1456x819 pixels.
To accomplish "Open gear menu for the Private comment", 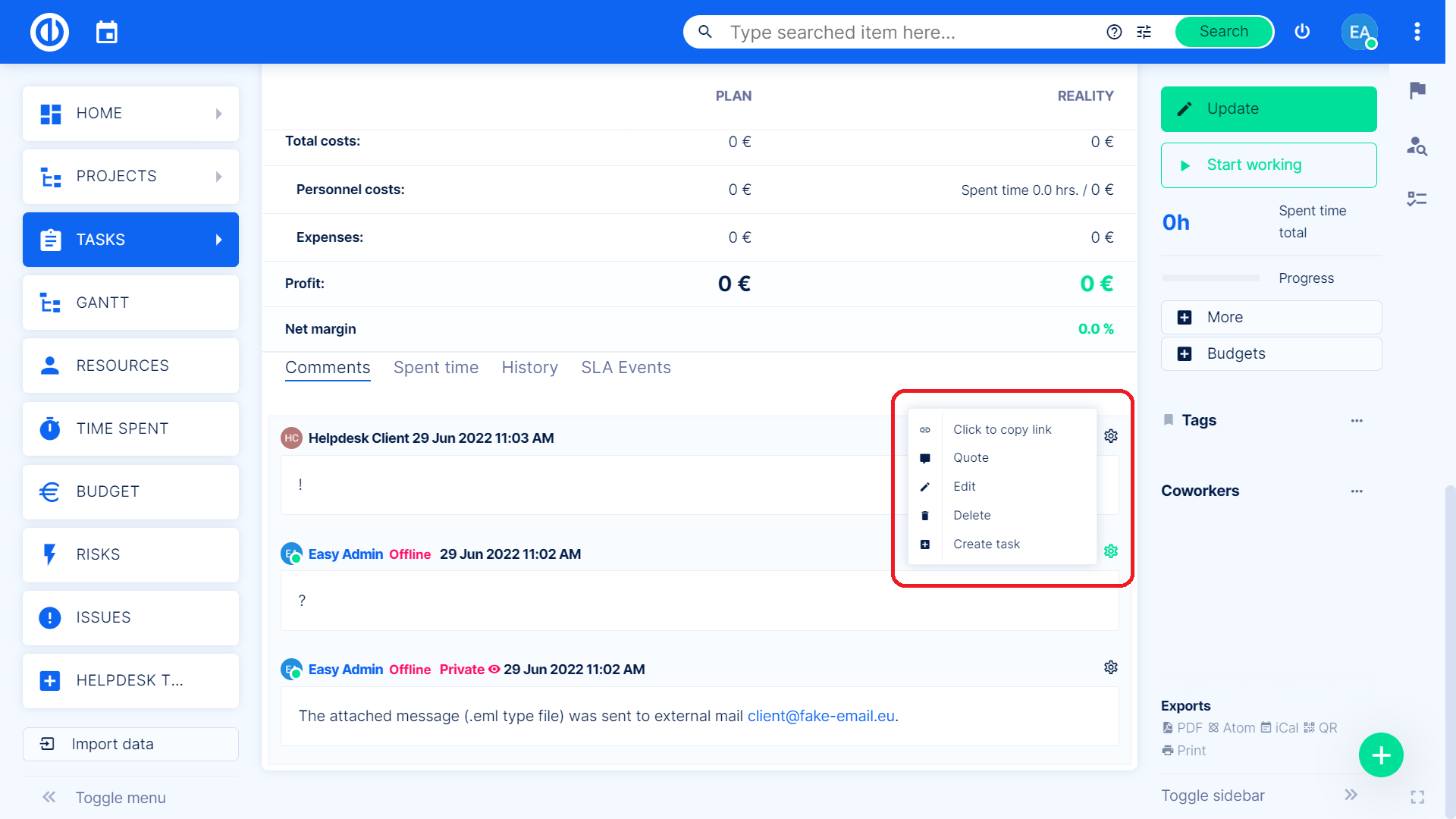I will pyautogui.click(x=1111, y=667).
